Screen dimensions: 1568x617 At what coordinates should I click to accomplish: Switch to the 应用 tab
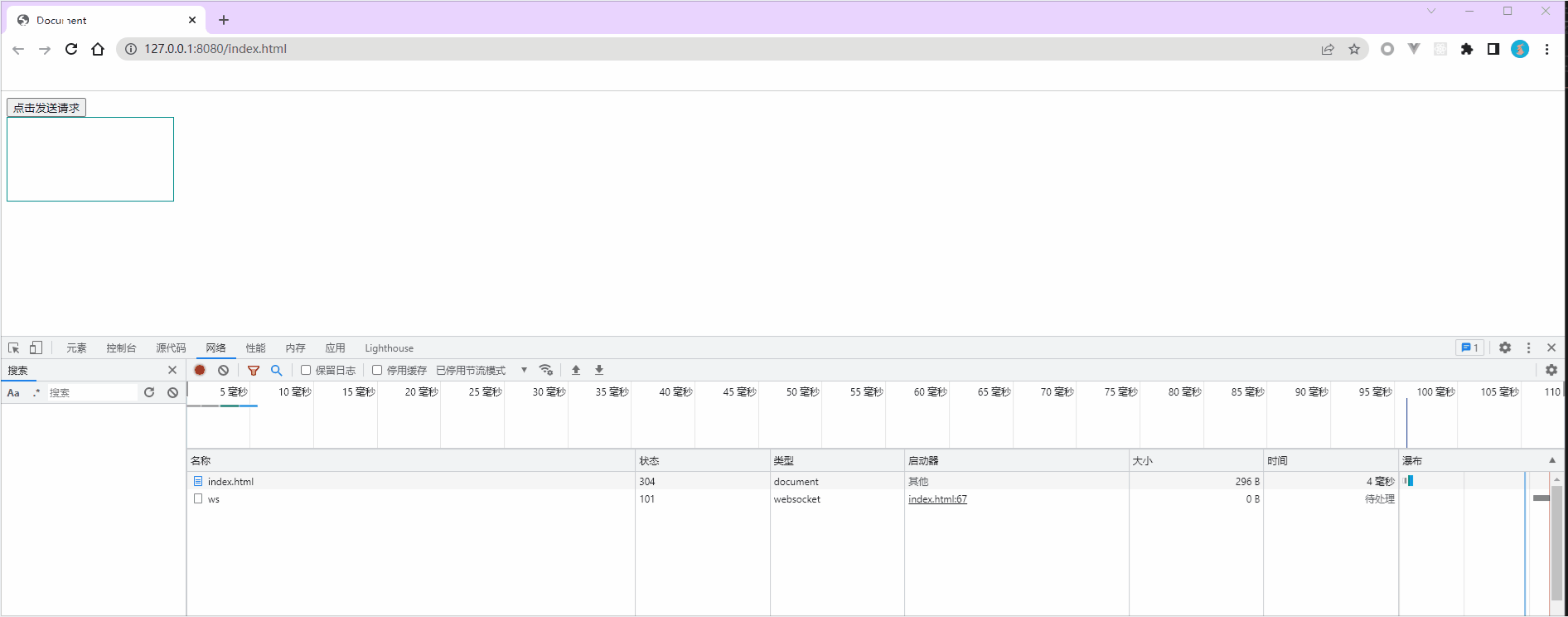pyautogui.click(x=335, y=348)
